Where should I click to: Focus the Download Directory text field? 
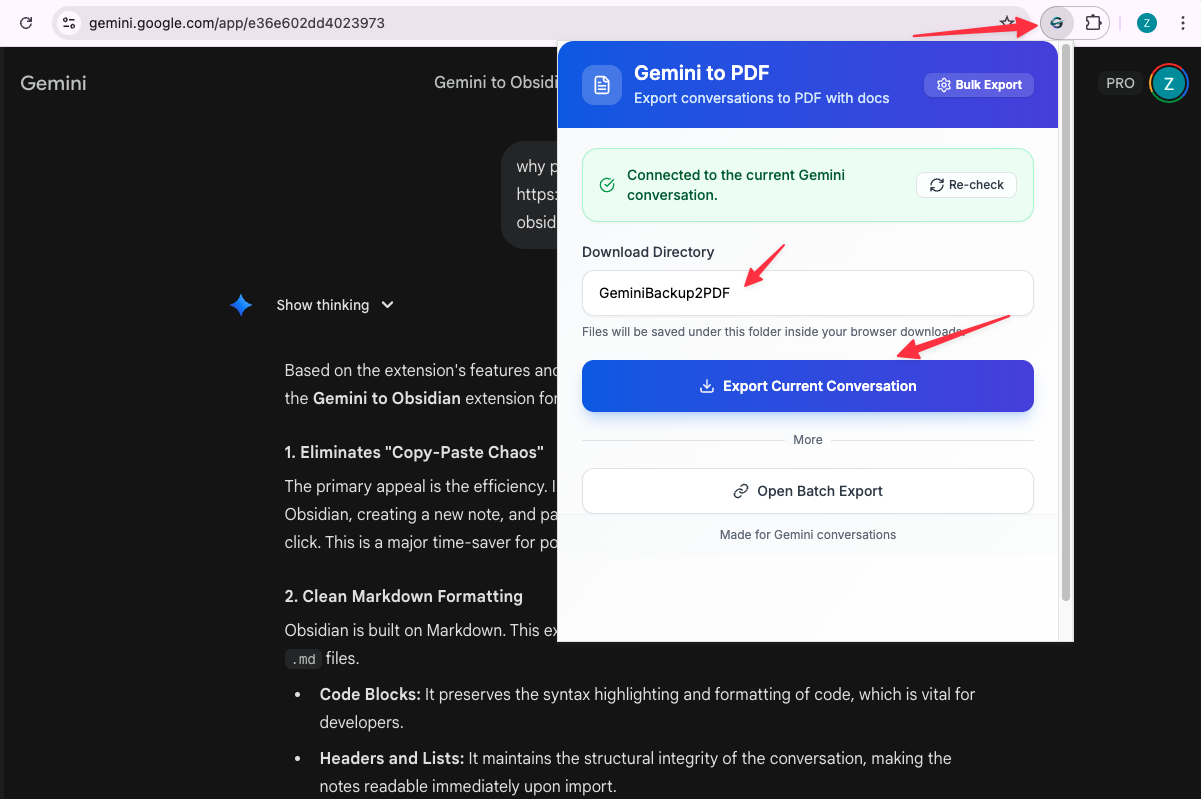807,293
